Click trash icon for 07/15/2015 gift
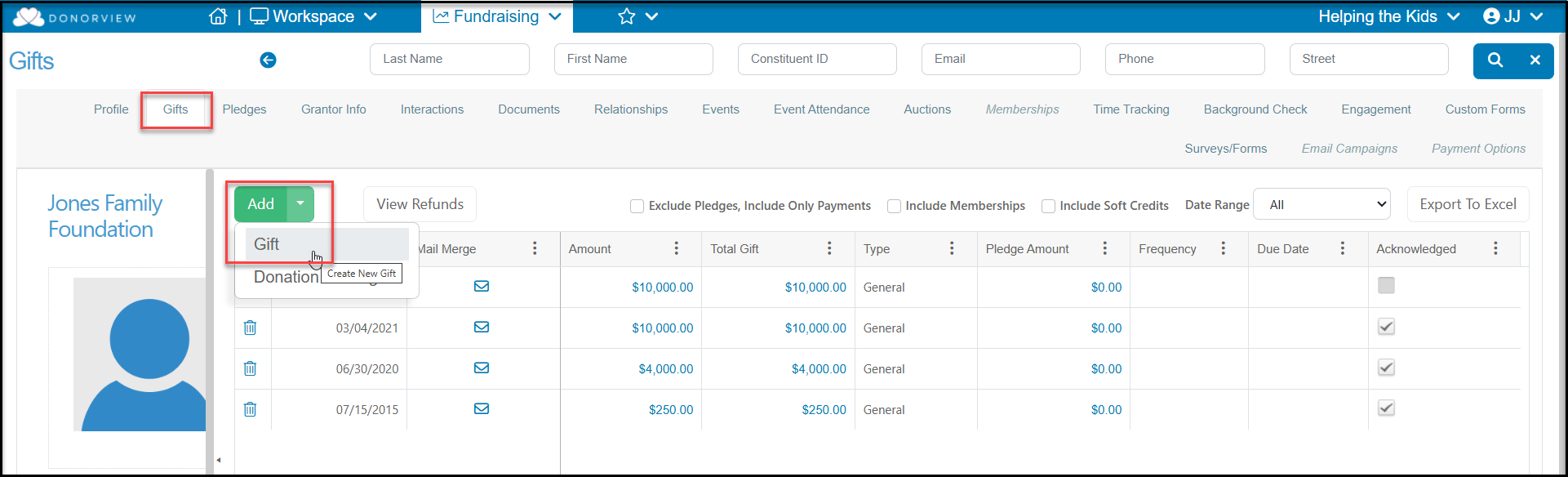The height and width of the screenshot is (477, 1568). click(x=250, y=409)
